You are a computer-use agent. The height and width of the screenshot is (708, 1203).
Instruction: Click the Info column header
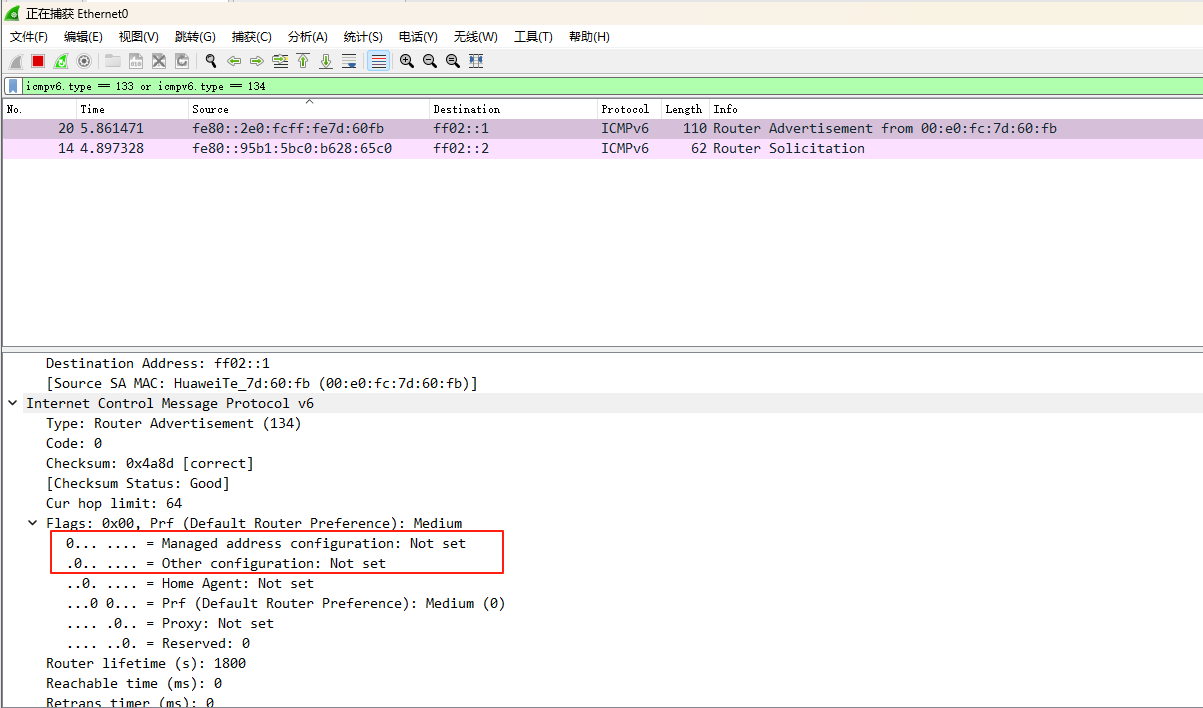click(955, 109)
